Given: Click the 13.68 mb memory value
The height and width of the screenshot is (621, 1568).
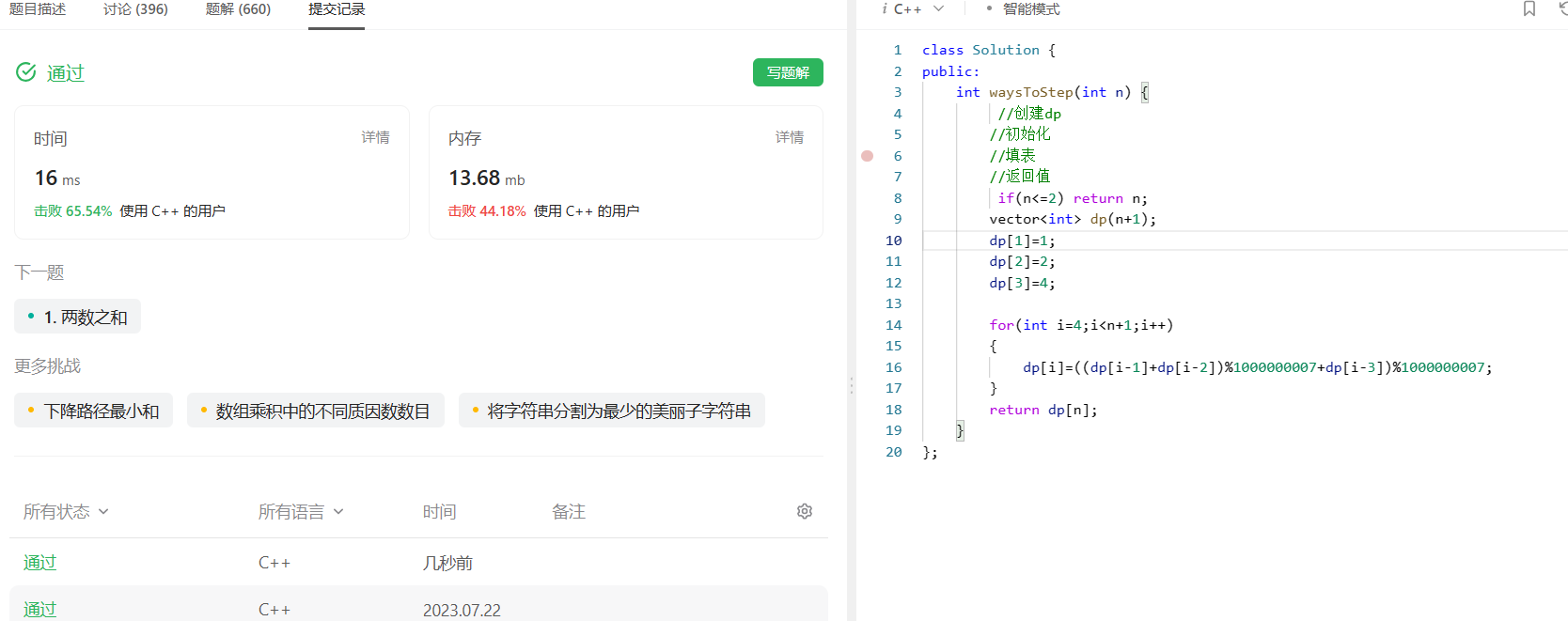Looking at the screenshot, I should click(487, 178).
